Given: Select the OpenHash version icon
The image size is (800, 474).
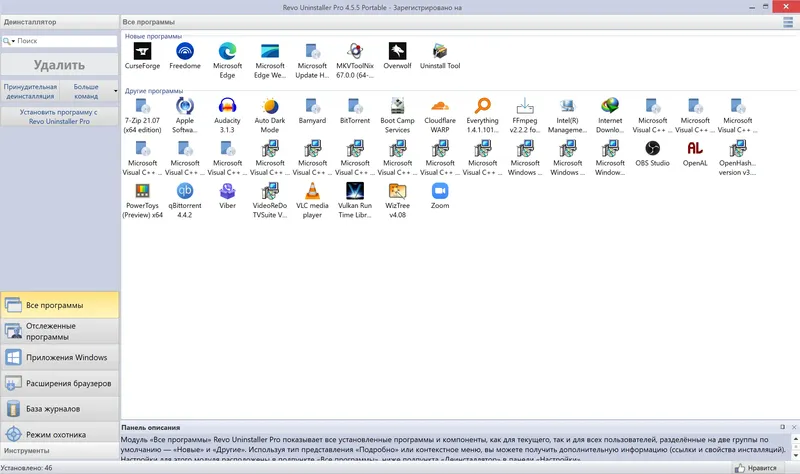Looking at the screenshot, I should tap(738, 148).
